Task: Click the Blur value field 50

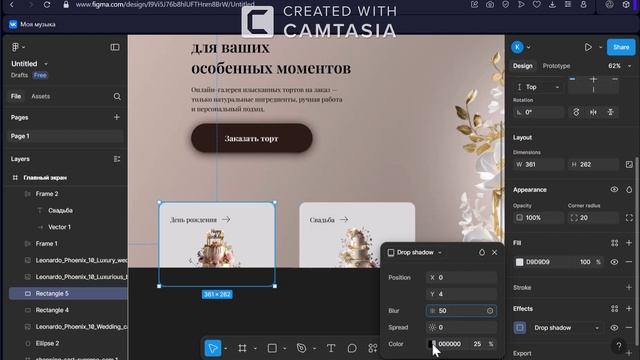Action: coord(461,311)
